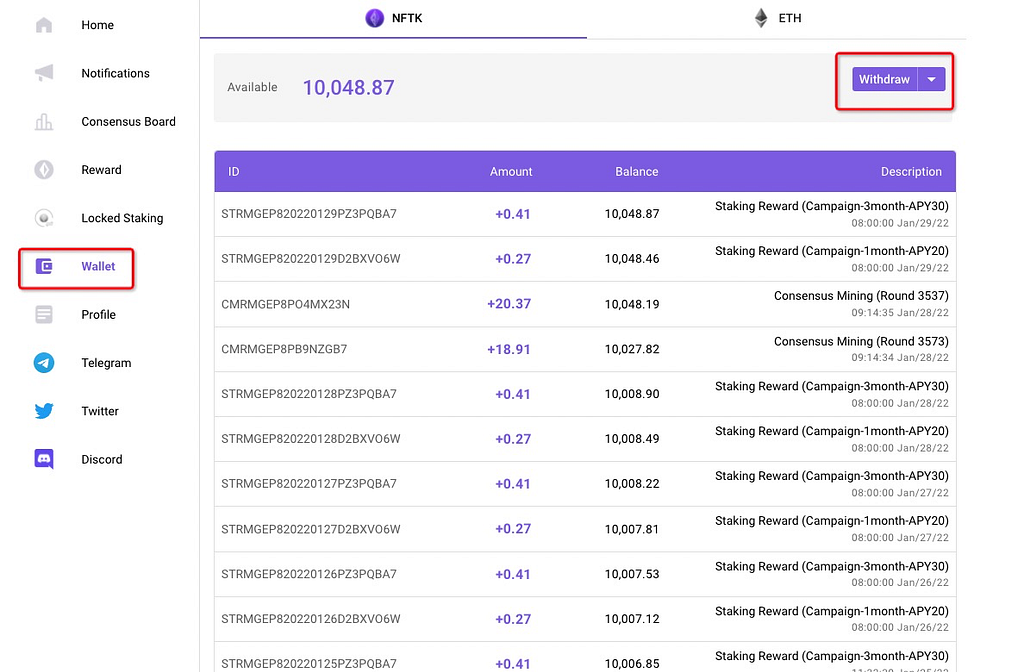Open Consensus Board menu label
Viewport: 1024px width, 672px height.
click(x=129, y=121)
